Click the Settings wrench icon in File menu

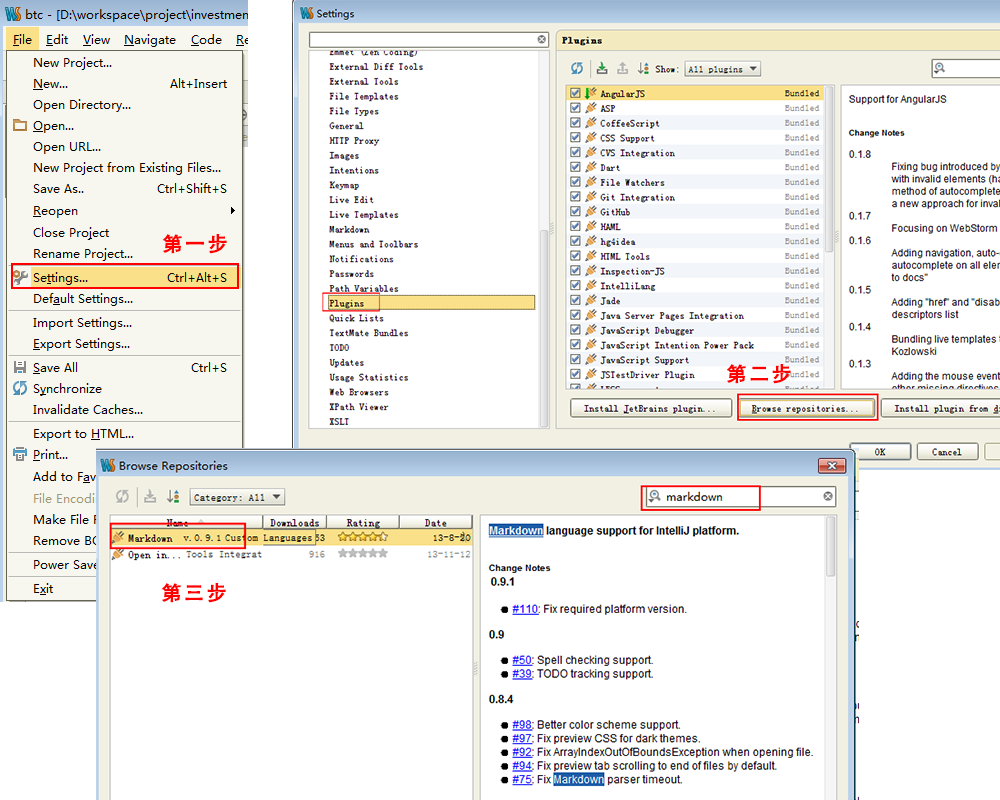(x=21, y=277)
